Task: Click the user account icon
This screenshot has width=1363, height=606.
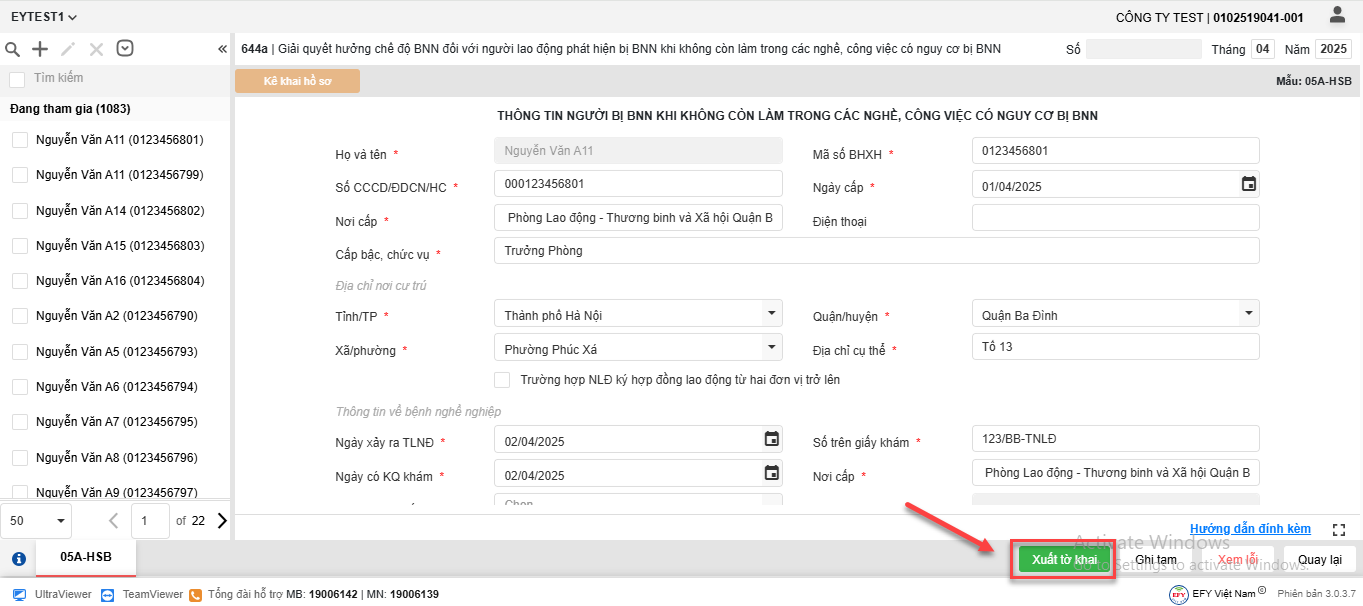Action: pyautogui.click(x=1337, y=16)
